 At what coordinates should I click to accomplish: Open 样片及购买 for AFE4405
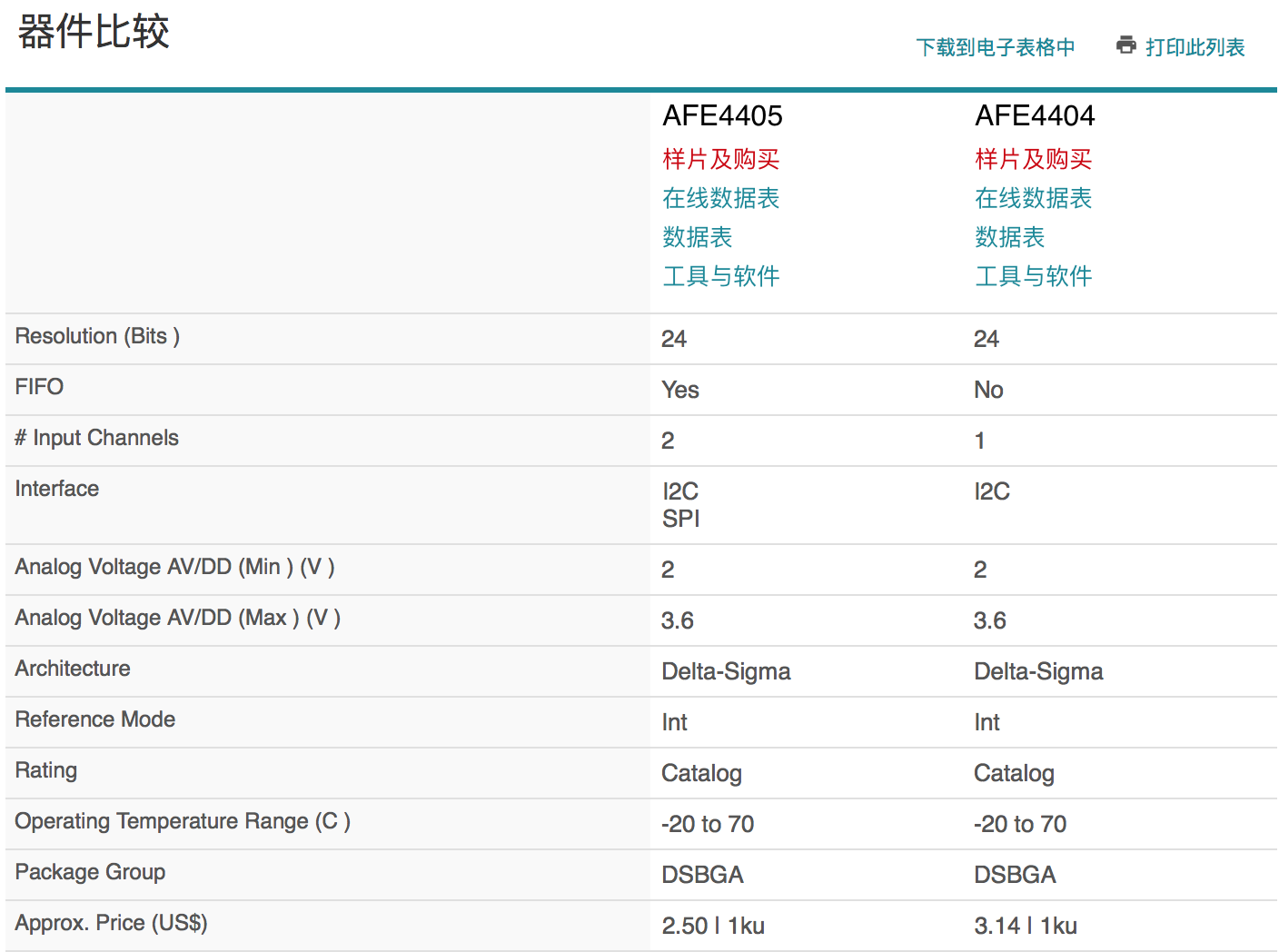(x=720, y=159)
